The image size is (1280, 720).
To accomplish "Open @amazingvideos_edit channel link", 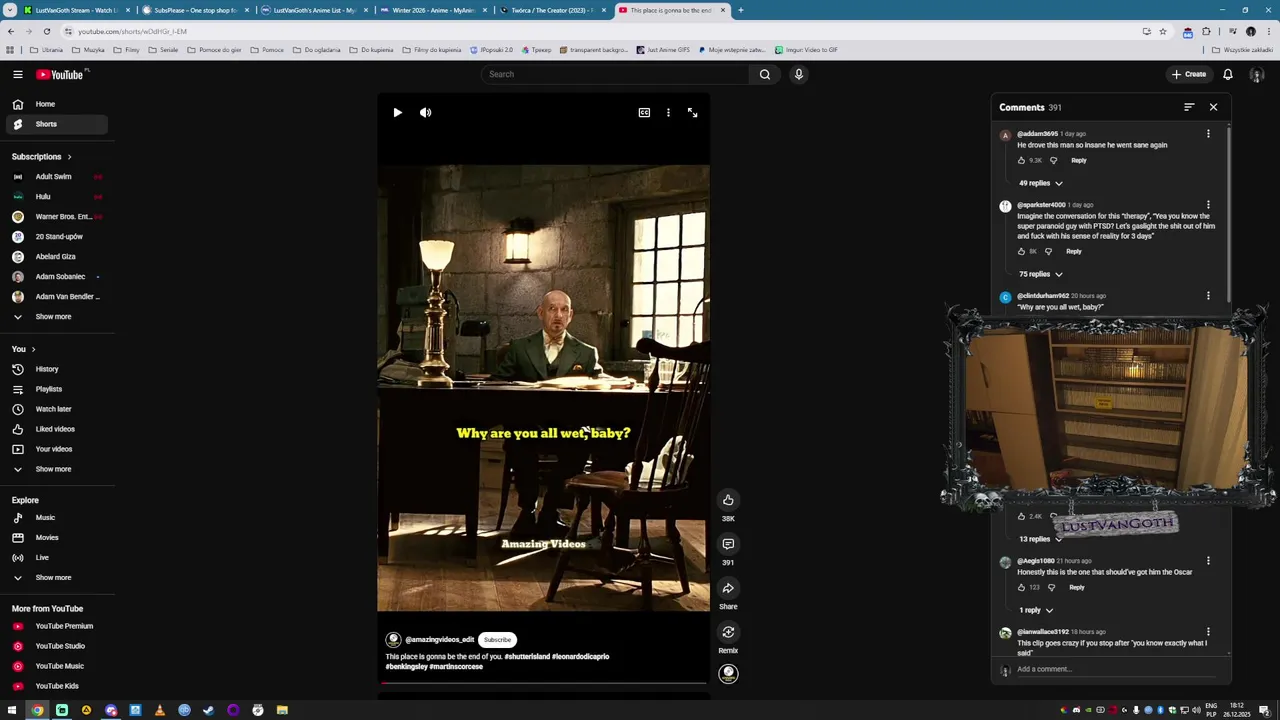I will [439, 640].
